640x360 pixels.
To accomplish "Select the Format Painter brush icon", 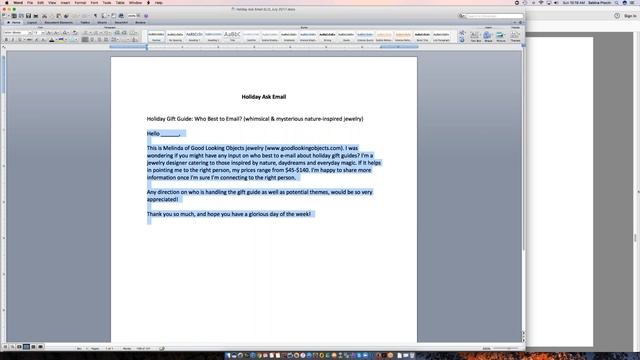I will click(x=66, y=16).
